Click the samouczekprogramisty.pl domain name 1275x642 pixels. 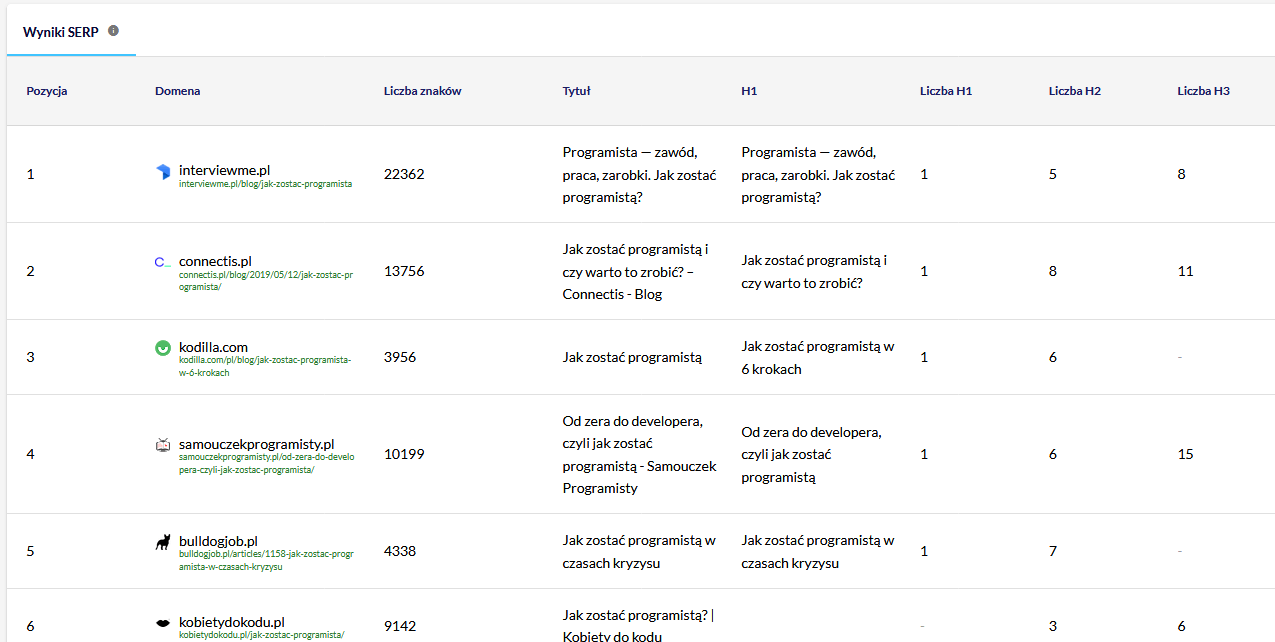point(256,444)
